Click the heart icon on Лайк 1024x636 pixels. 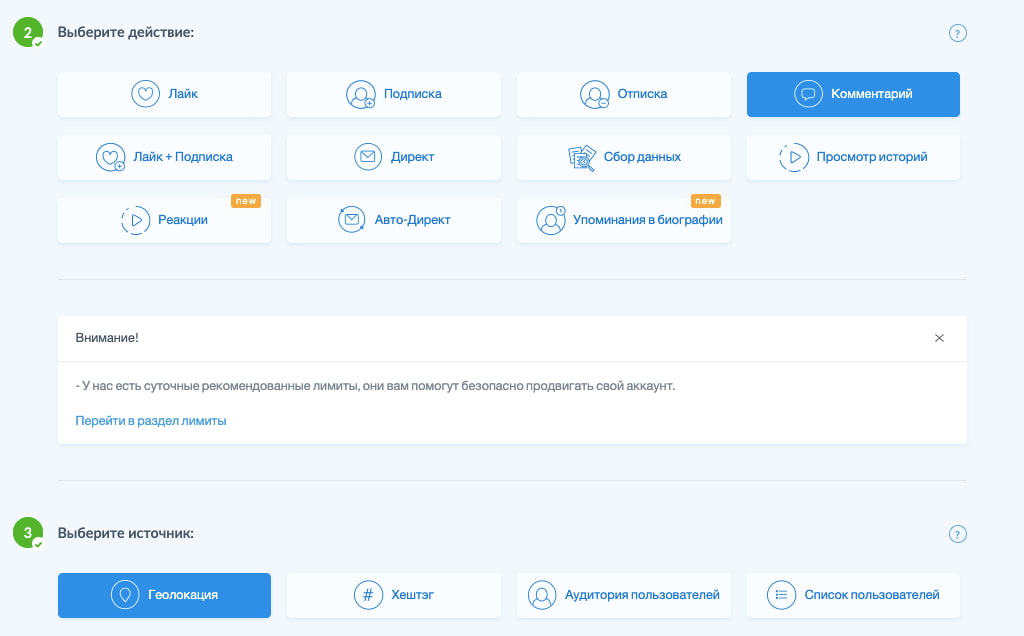click(146, 94)
